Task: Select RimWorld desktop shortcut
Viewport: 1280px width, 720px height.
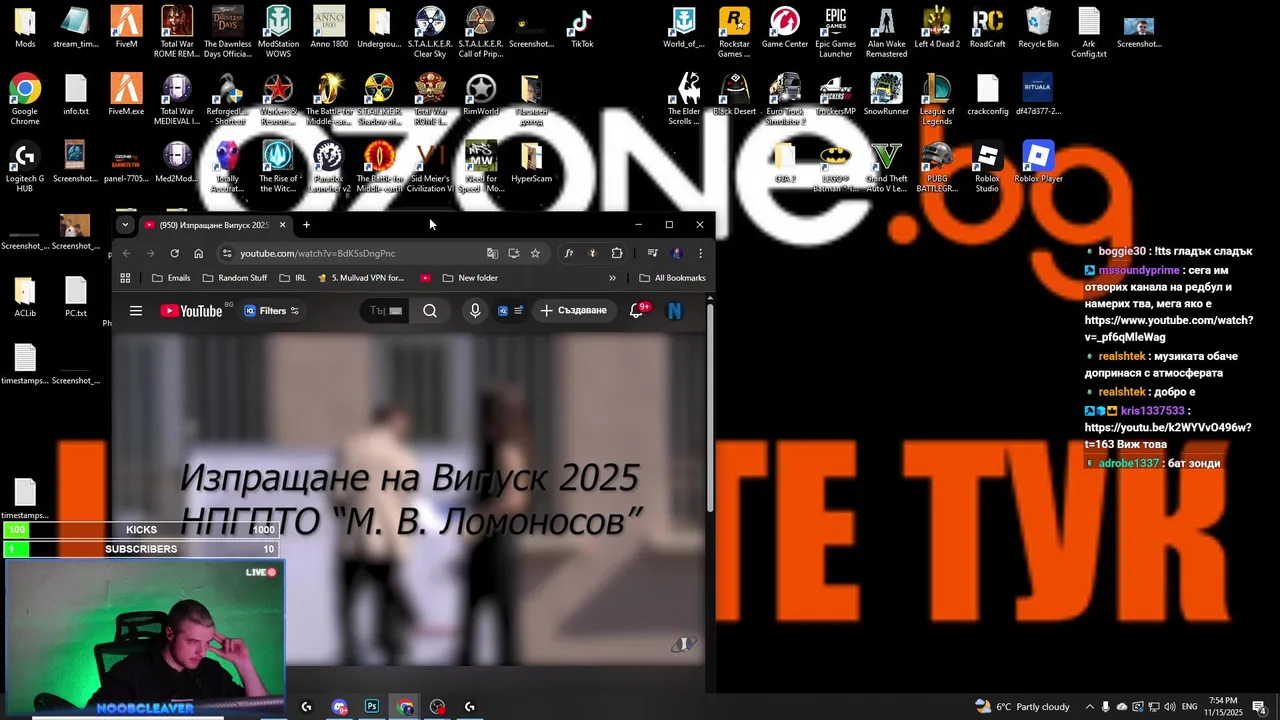Action: pos(481,95)
